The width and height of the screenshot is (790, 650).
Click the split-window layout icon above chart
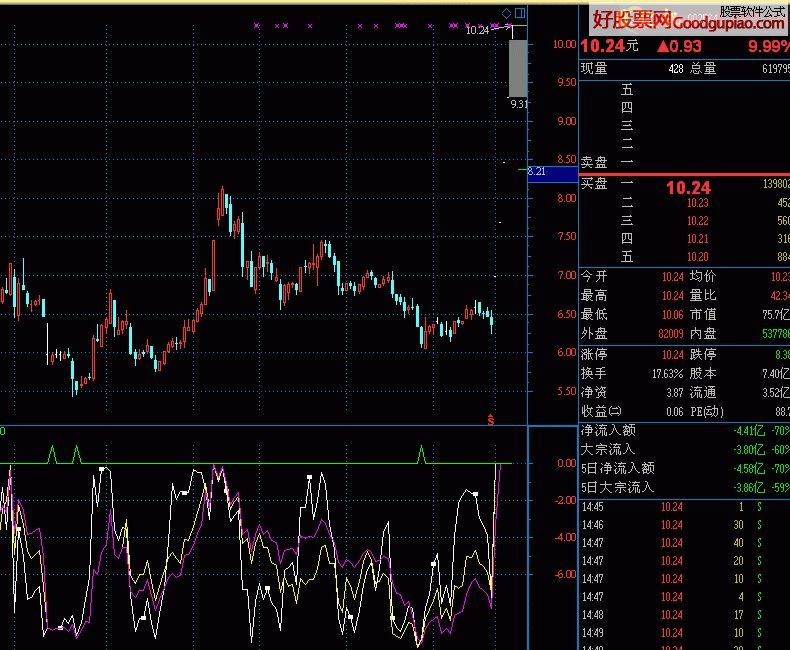(520, 13)
